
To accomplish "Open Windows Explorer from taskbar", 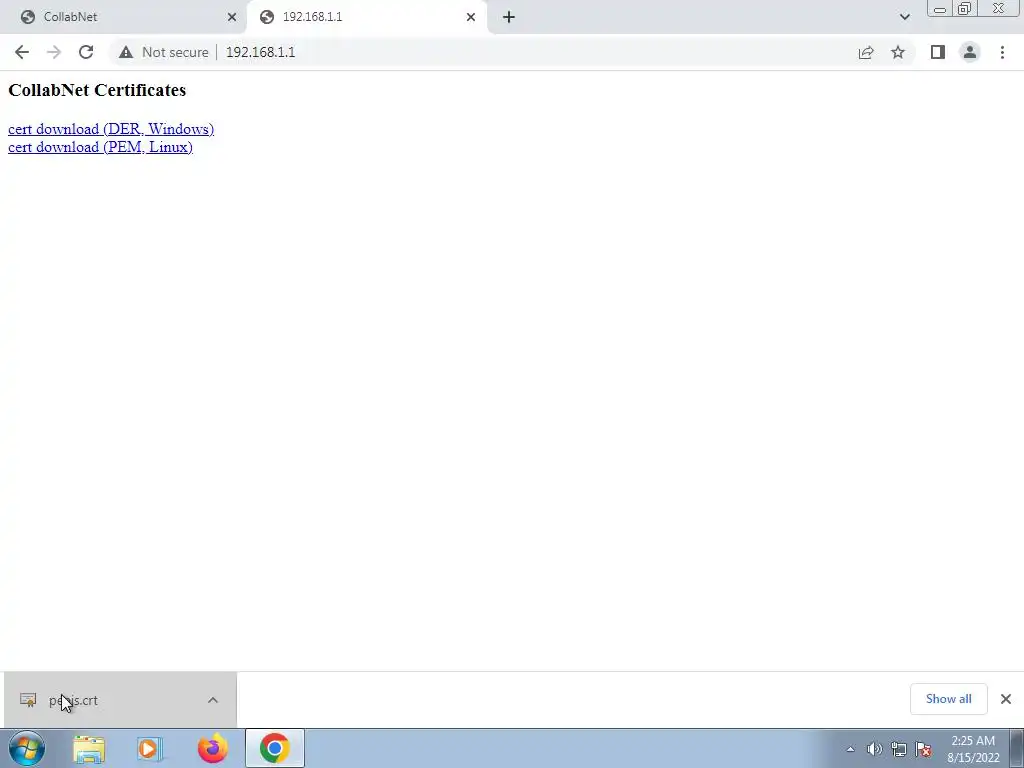I will coord(89,748).
